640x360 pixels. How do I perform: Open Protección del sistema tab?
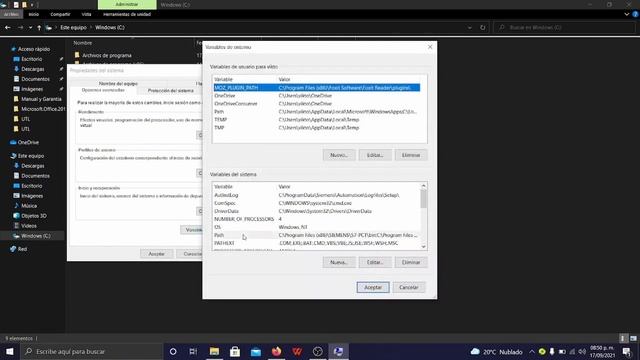[x=171, y=90]
